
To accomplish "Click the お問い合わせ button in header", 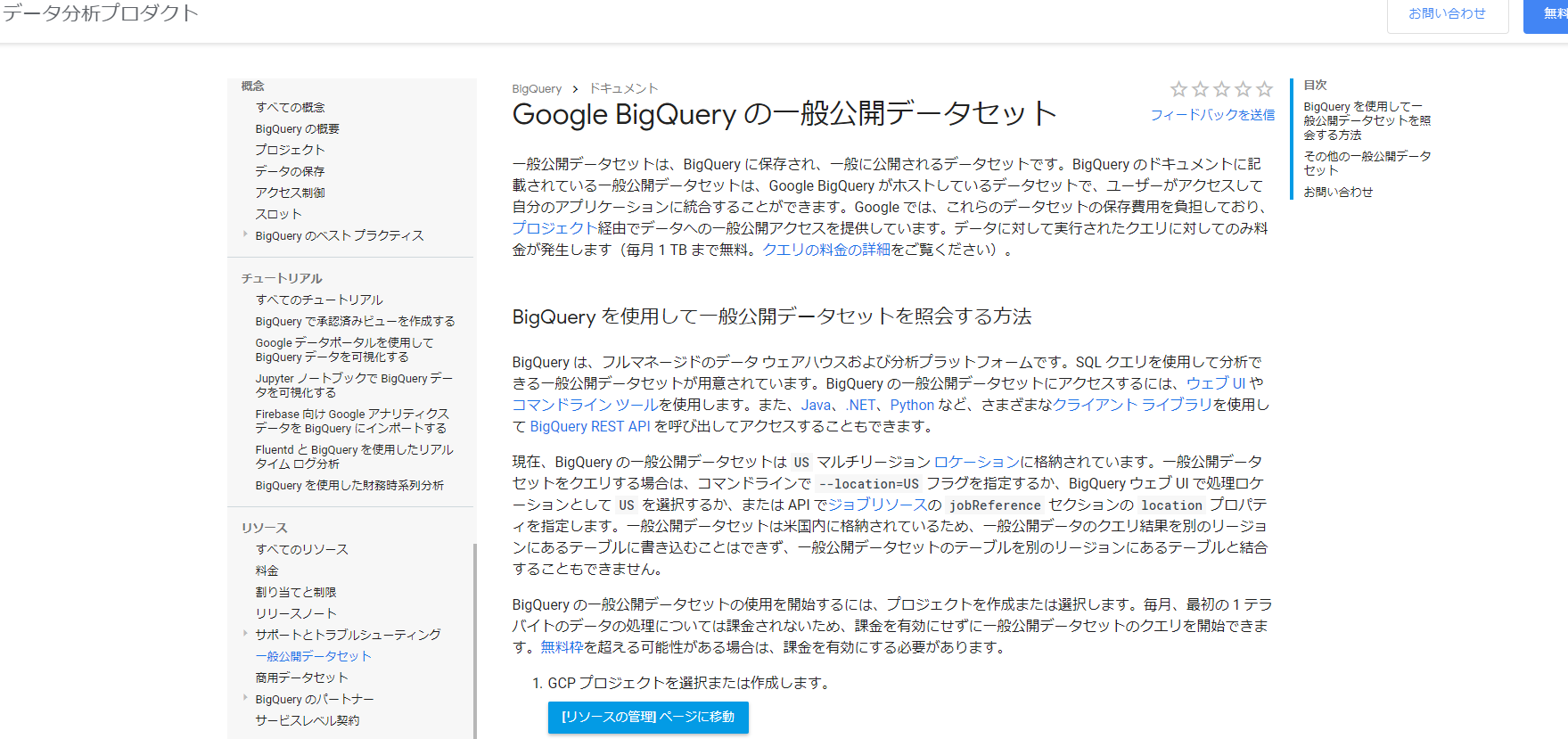I will [1447, 13].
